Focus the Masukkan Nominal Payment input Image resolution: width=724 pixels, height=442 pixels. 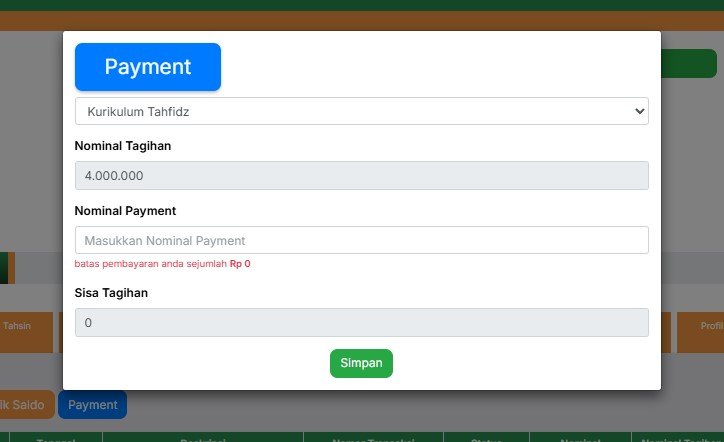pos(362,240)
